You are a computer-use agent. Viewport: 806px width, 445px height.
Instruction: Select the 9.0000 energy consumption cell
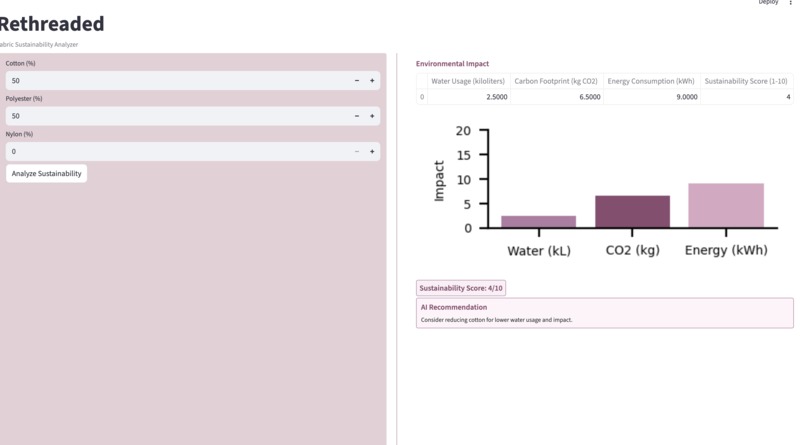click(x=651, y=97)
